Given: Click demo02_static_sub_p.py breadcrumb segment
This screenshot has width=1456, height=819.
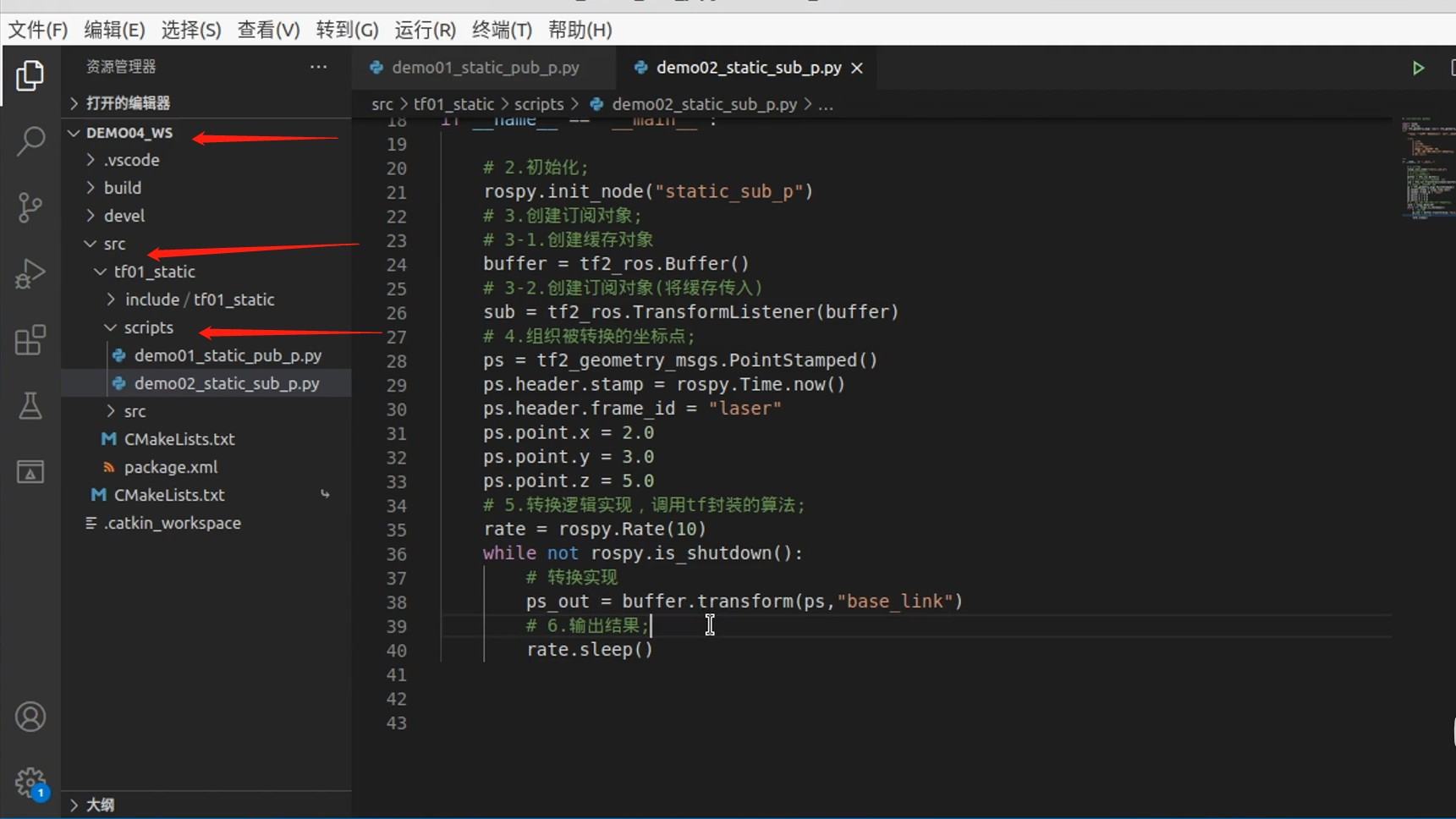Looking at the screenshot, I should coord(704,104).
